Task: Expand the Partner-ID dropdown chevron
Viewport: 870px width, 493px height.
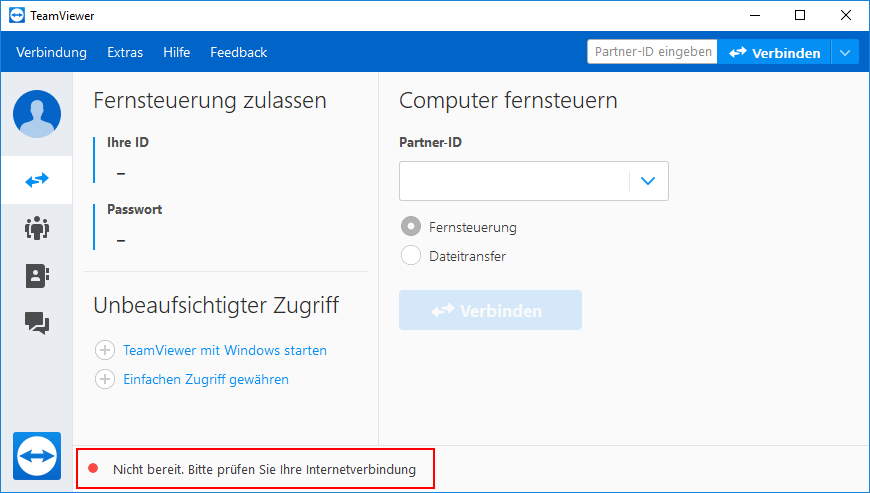Action: [648, 181]
